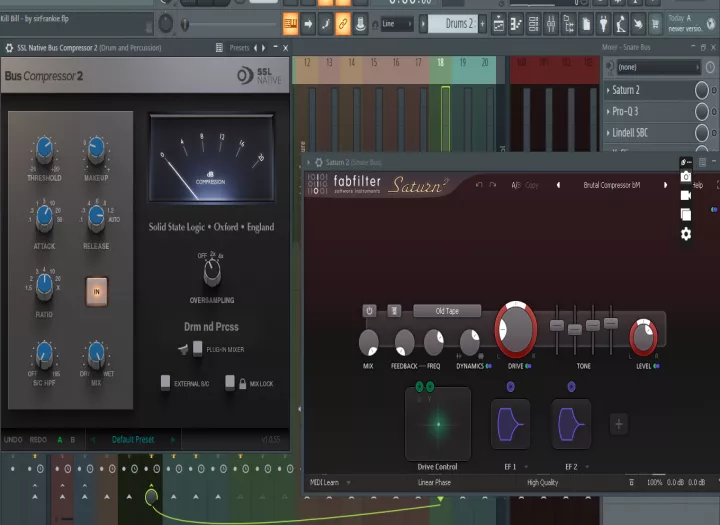Open the playlist view icon
This screenshot has width=720, height=525.
[498, 24]
